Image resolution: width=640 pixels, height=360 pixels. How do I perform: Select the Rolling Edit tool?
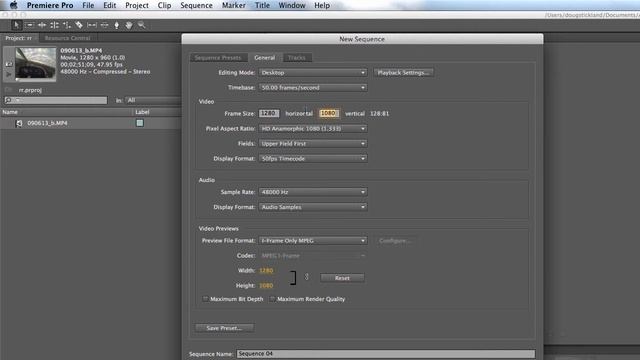54,25
